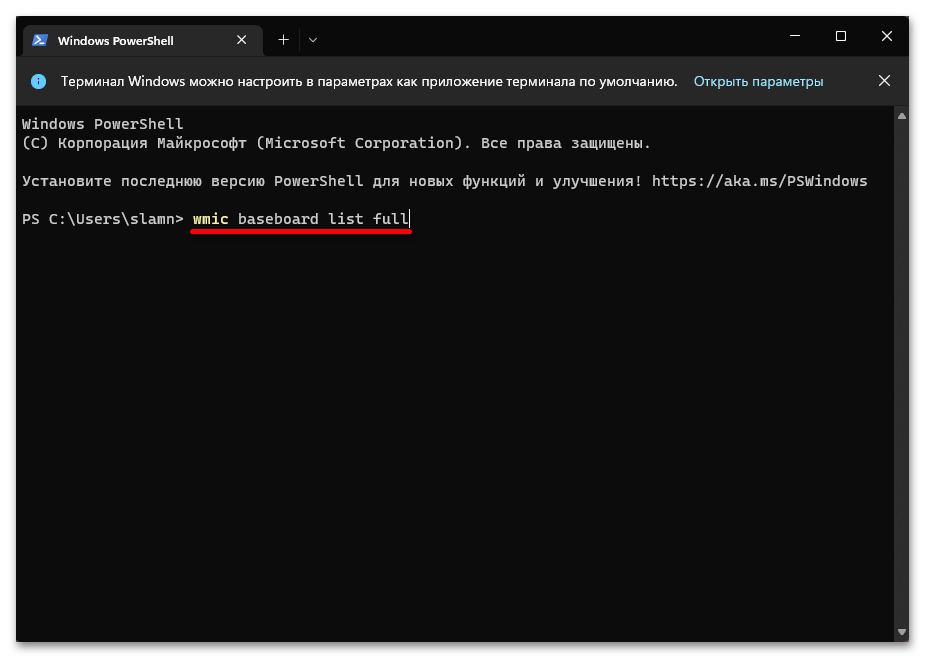Click the scrollbar down arrow
This screenshot has height=658, width=925.
click(x=901, y=631)
